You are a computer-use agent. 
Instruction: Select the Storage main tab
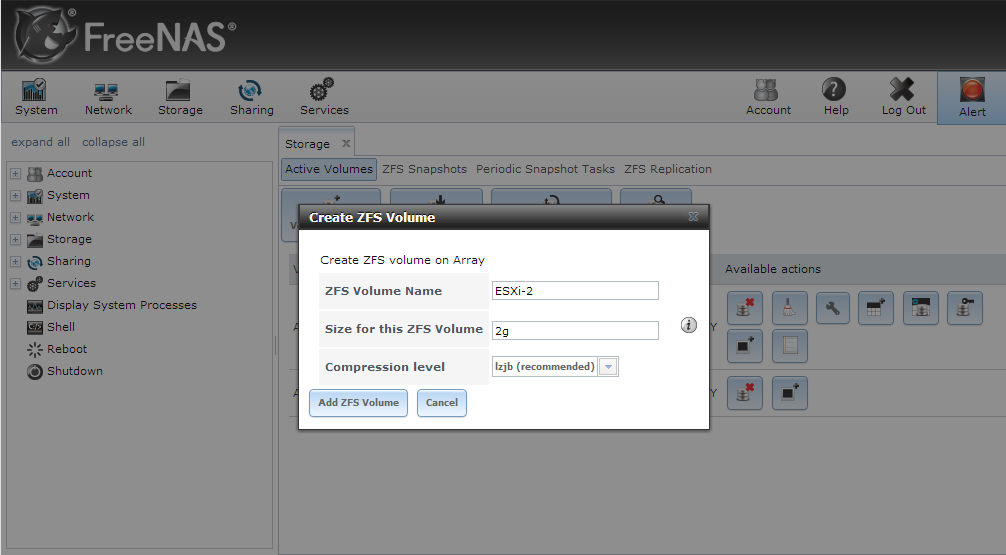coord(307,144)
